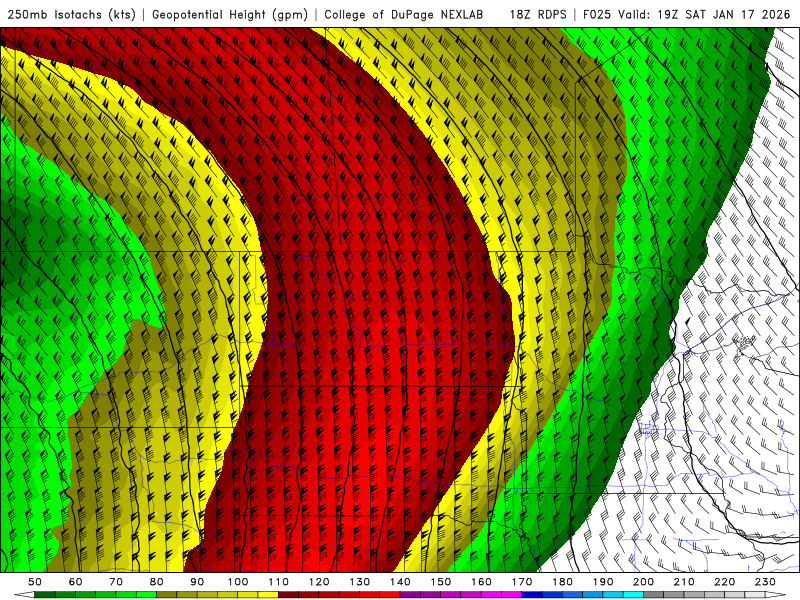Click the 200 kt legend label

click(643, 582)
